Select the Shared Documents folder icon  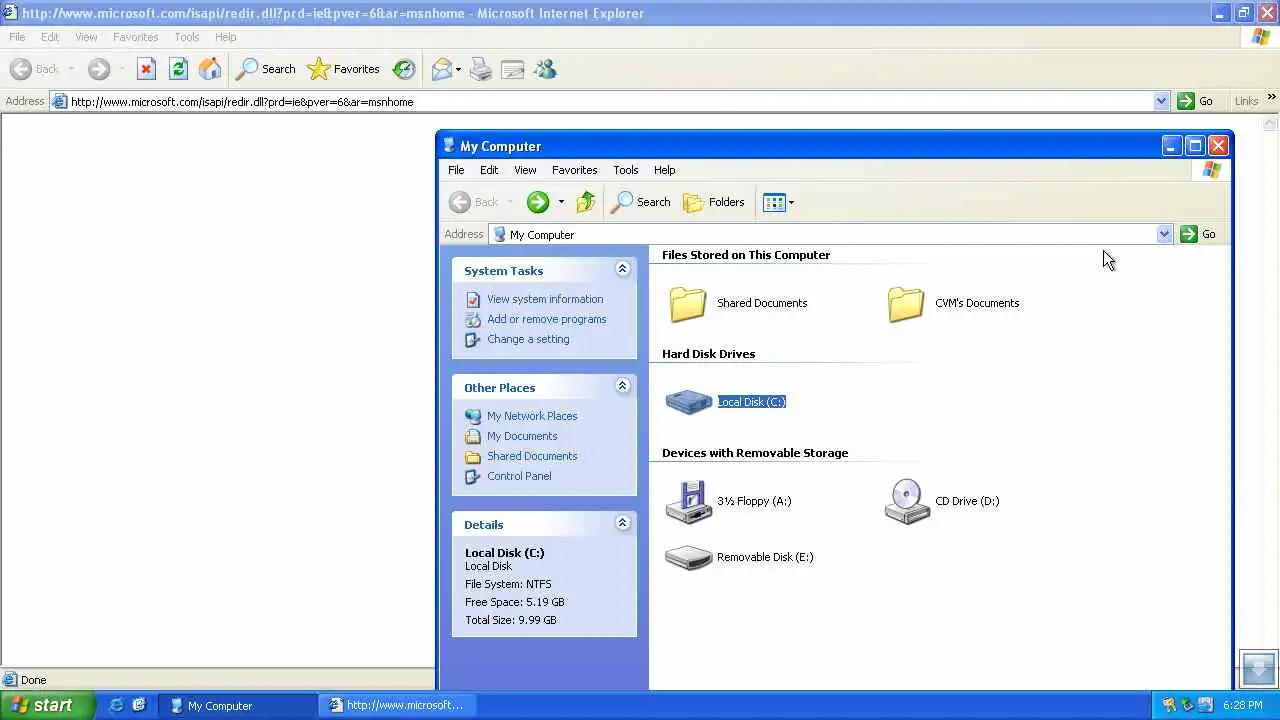point(688,303)
